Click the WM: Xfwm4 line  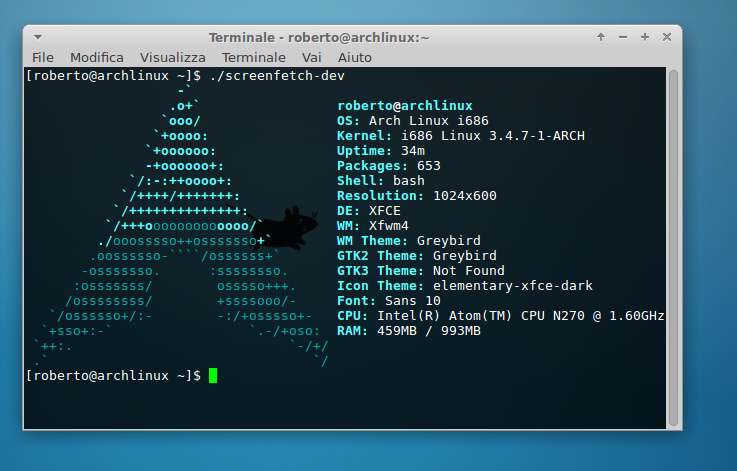click(x=373, y=226)
